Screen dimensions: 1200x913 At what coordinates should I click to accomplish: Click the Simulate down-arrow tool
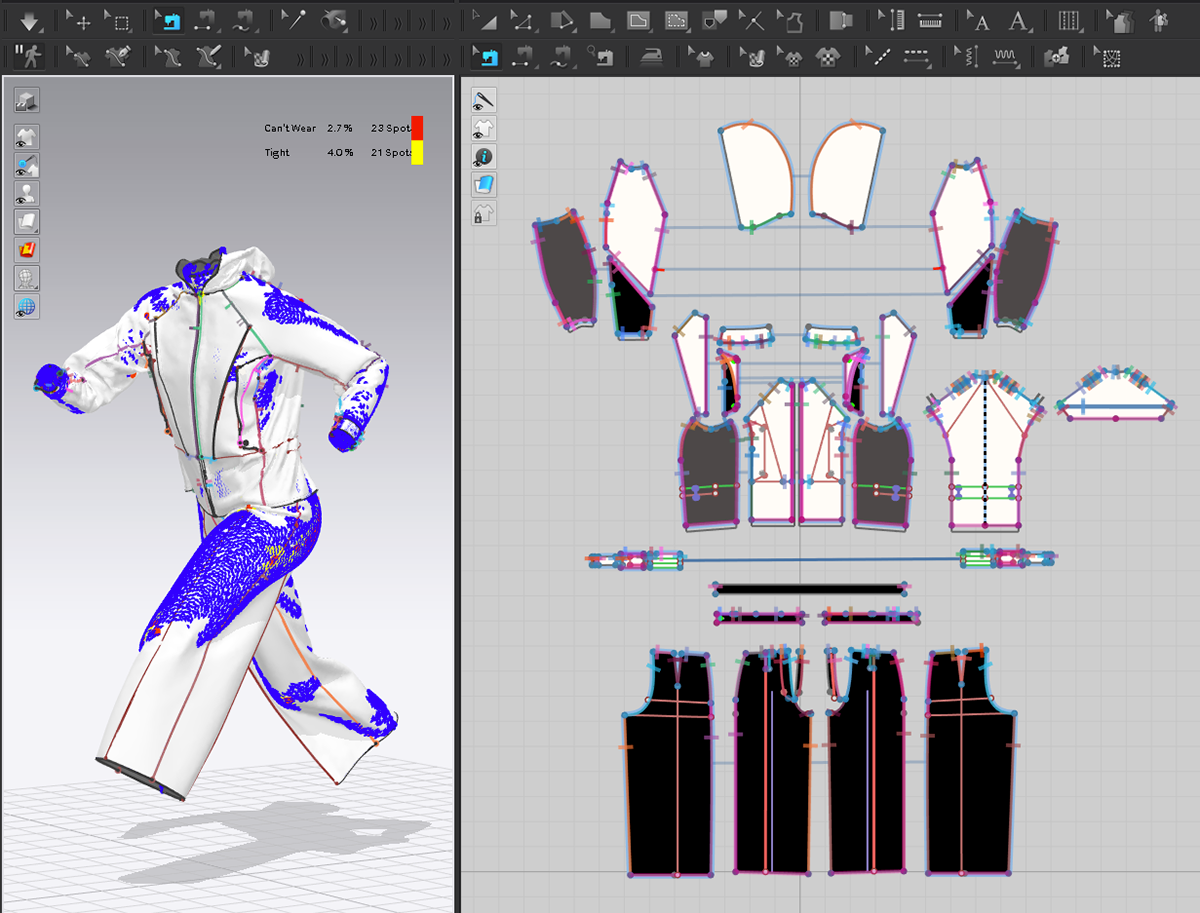point(27,20)
